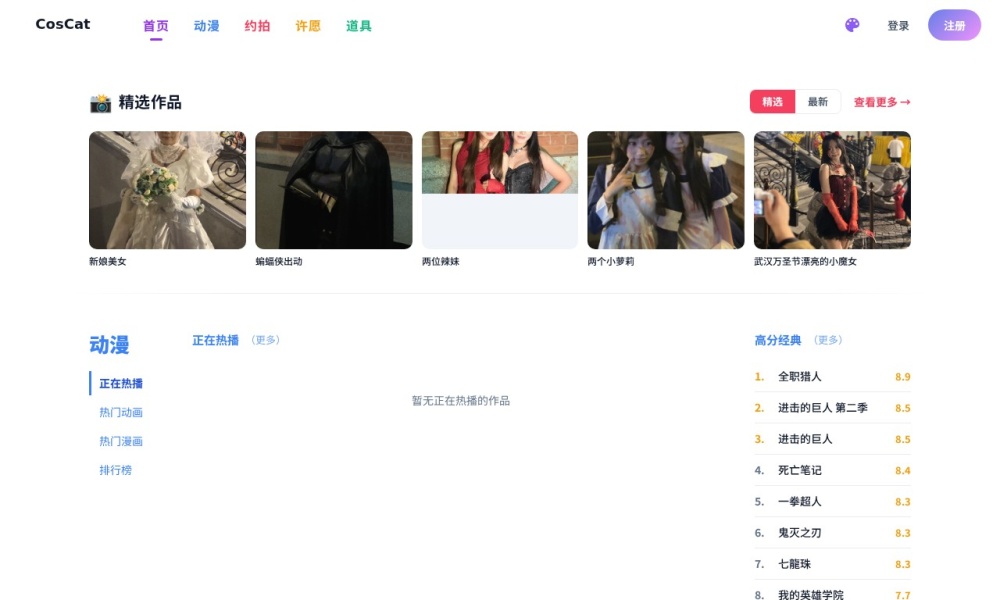
Task: Open the 两个小萝莉 thumbnail
Action: pyautogui.click(x=666, y=190)
